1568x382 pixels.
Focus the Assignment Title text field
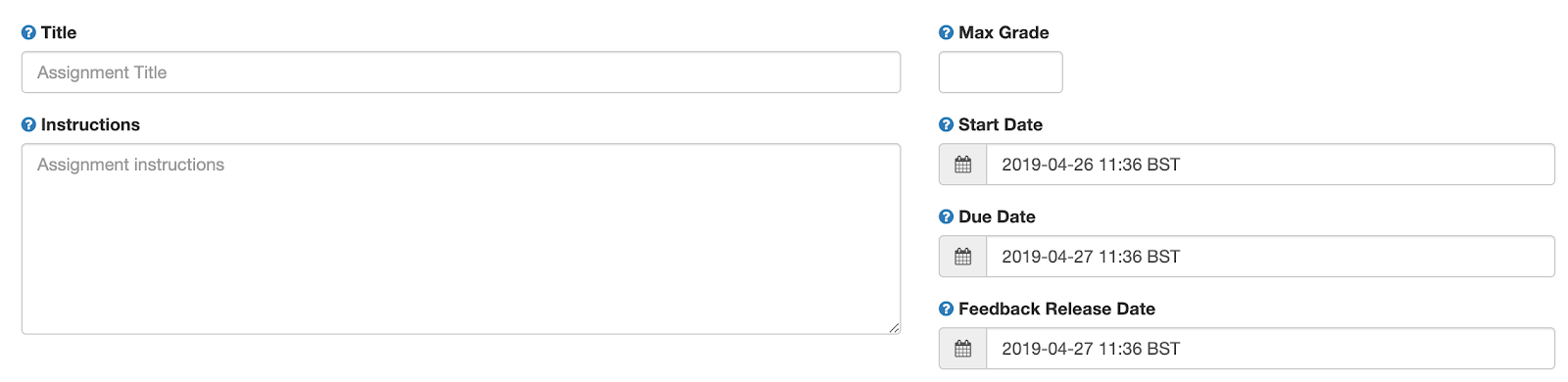tap(461, 72)
